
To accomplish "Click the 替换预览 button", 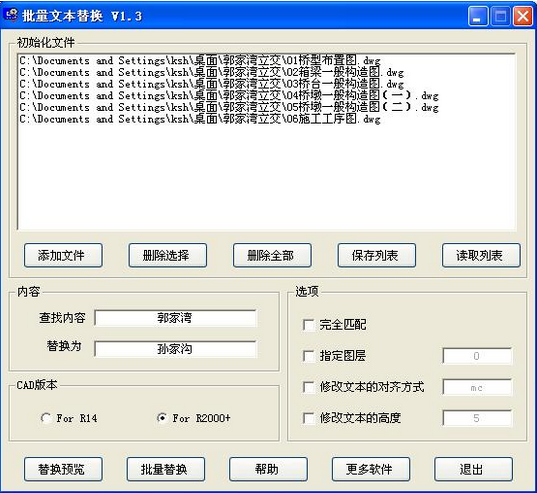I will point(63,469).
